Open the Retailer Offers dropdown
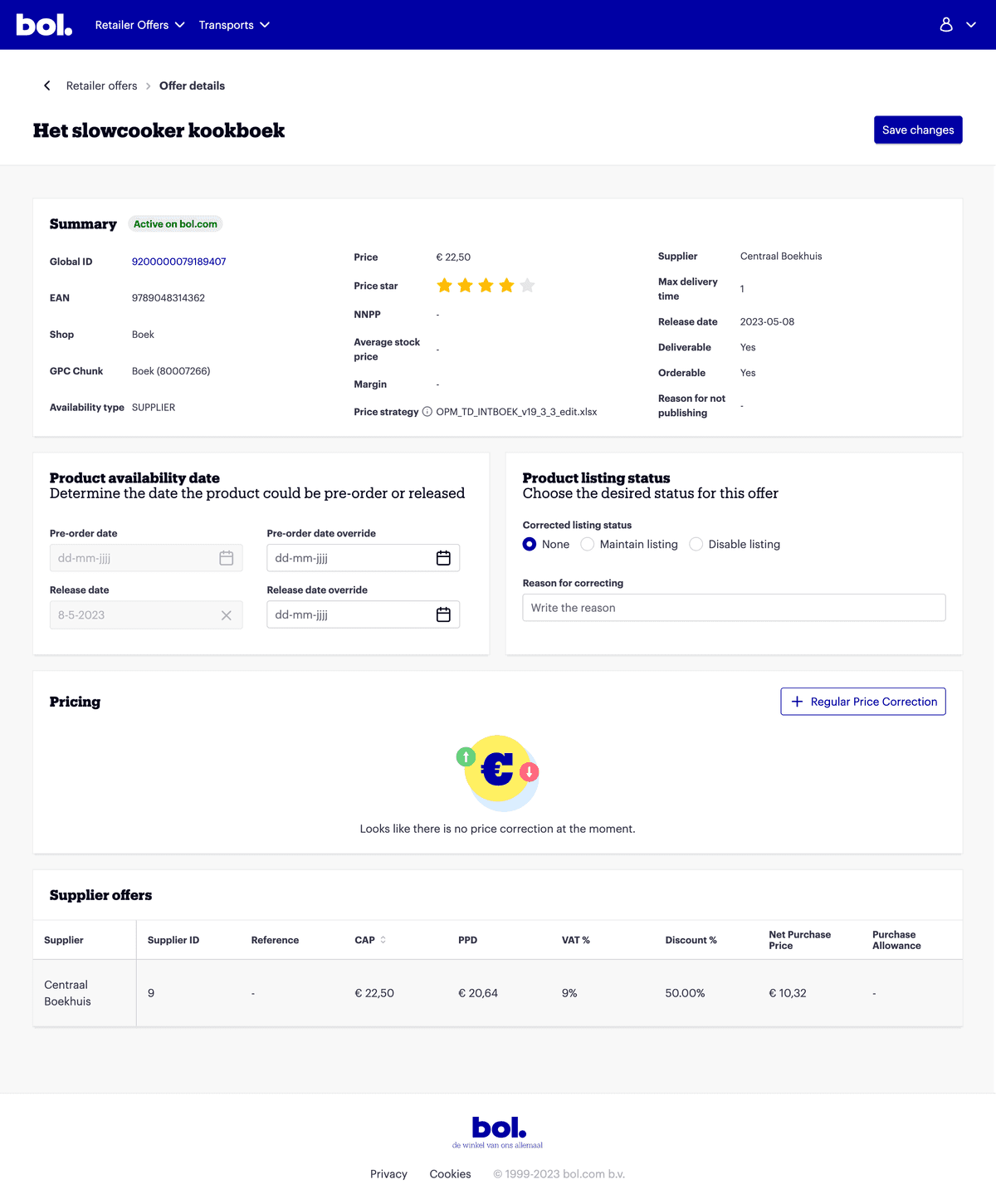996x1204 pixels. pos(139,25)
